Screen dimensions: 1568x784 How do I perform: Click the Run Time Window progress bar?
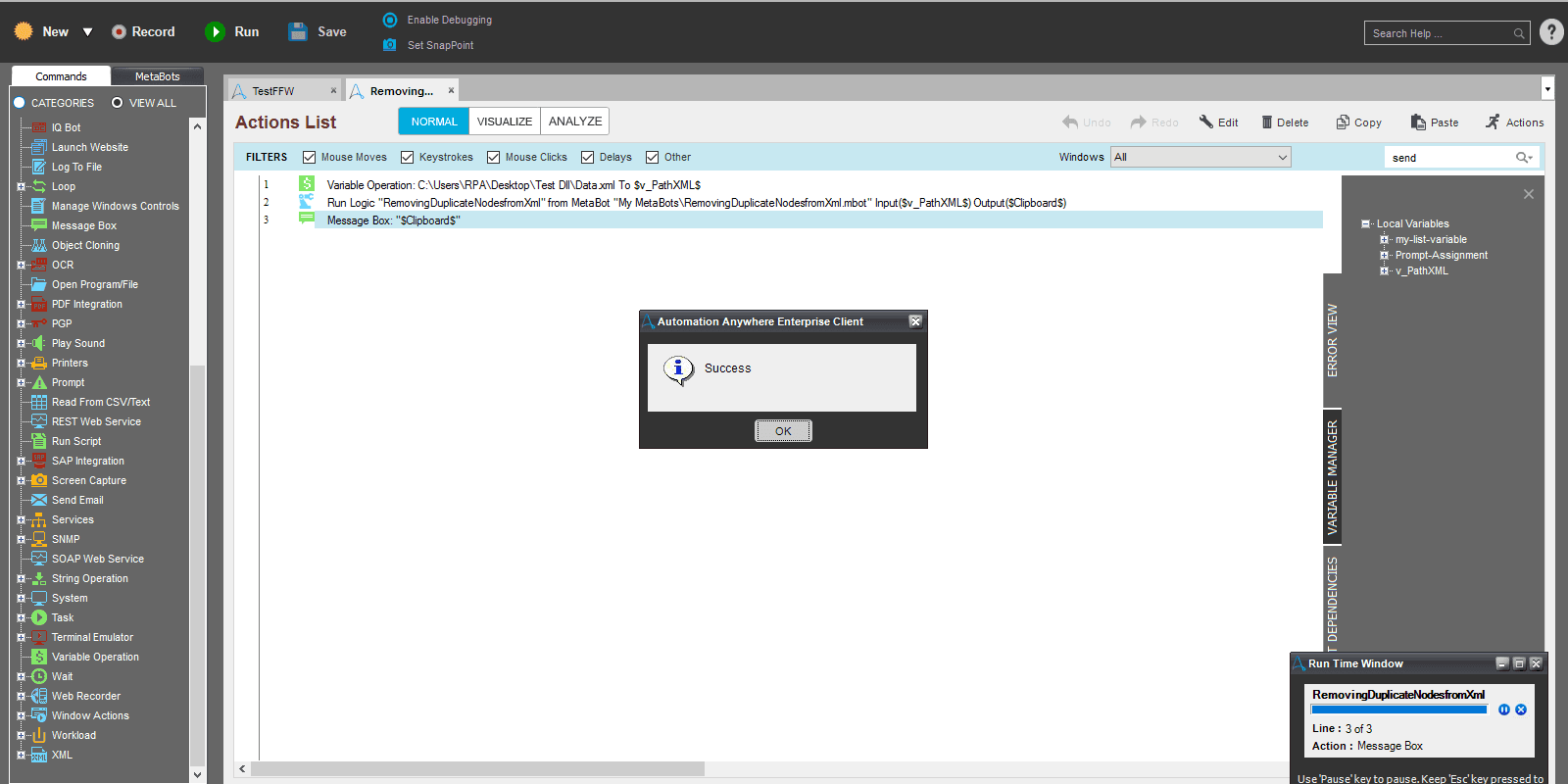pos(1398,710)
